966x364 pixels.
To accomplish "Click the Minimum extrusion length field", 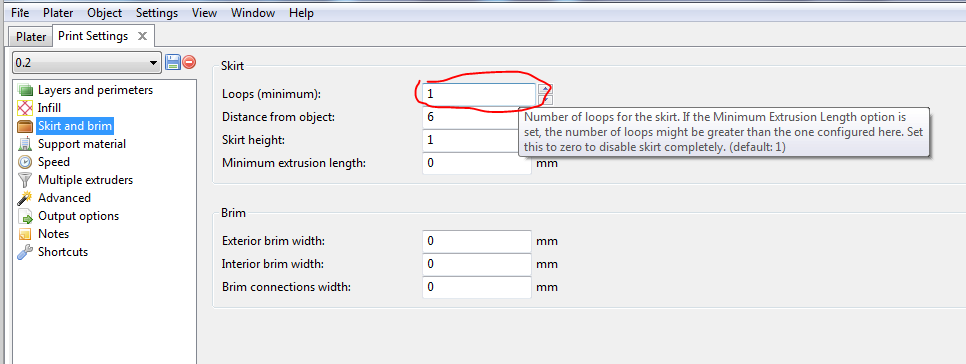I will point(477,164).
